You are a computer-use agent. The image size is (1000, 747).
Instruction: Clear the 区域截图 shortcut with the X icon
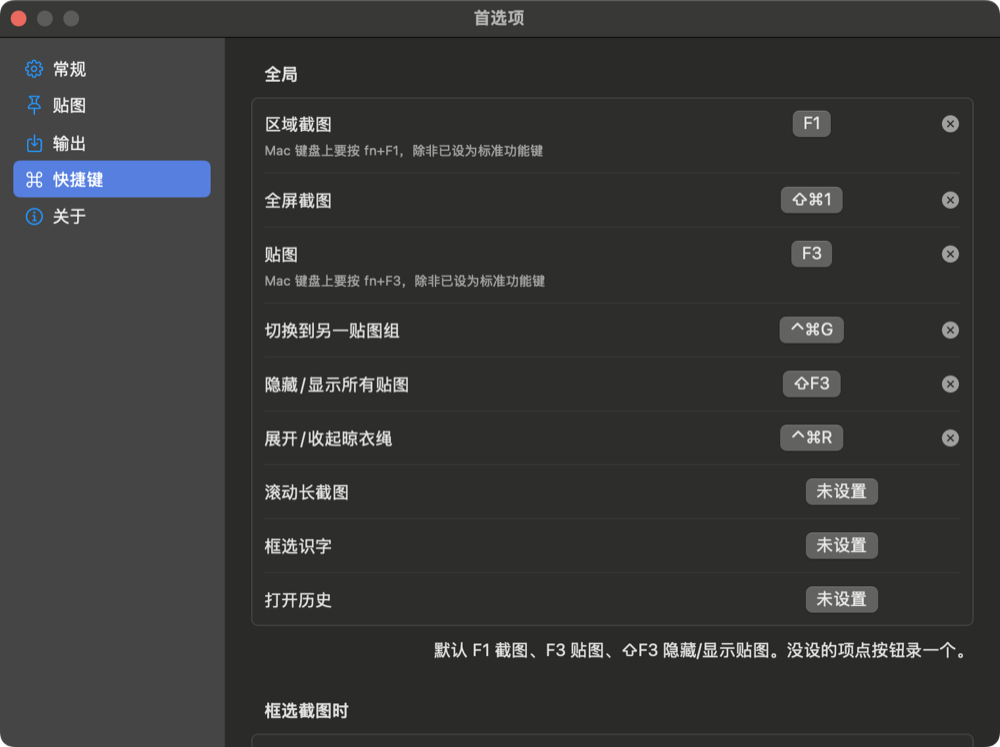pyautogui.click(x=950, y=124)
